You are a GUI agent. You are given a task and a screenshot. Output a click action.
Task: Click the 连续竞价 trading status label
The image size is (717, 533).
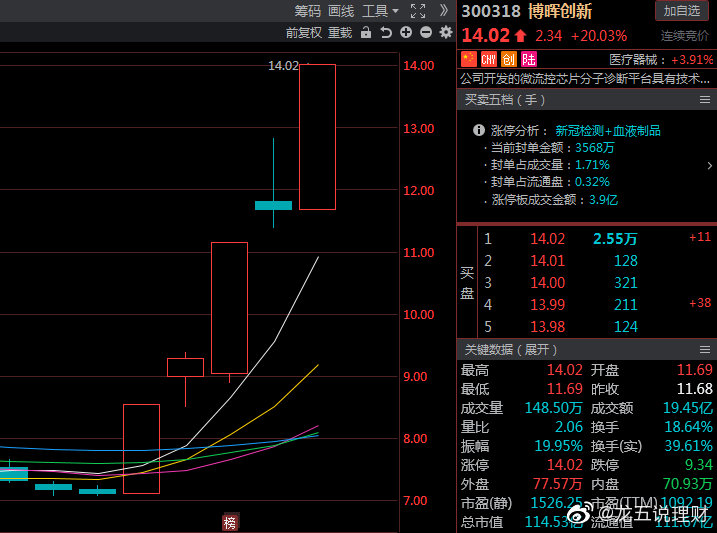point(685,35)
